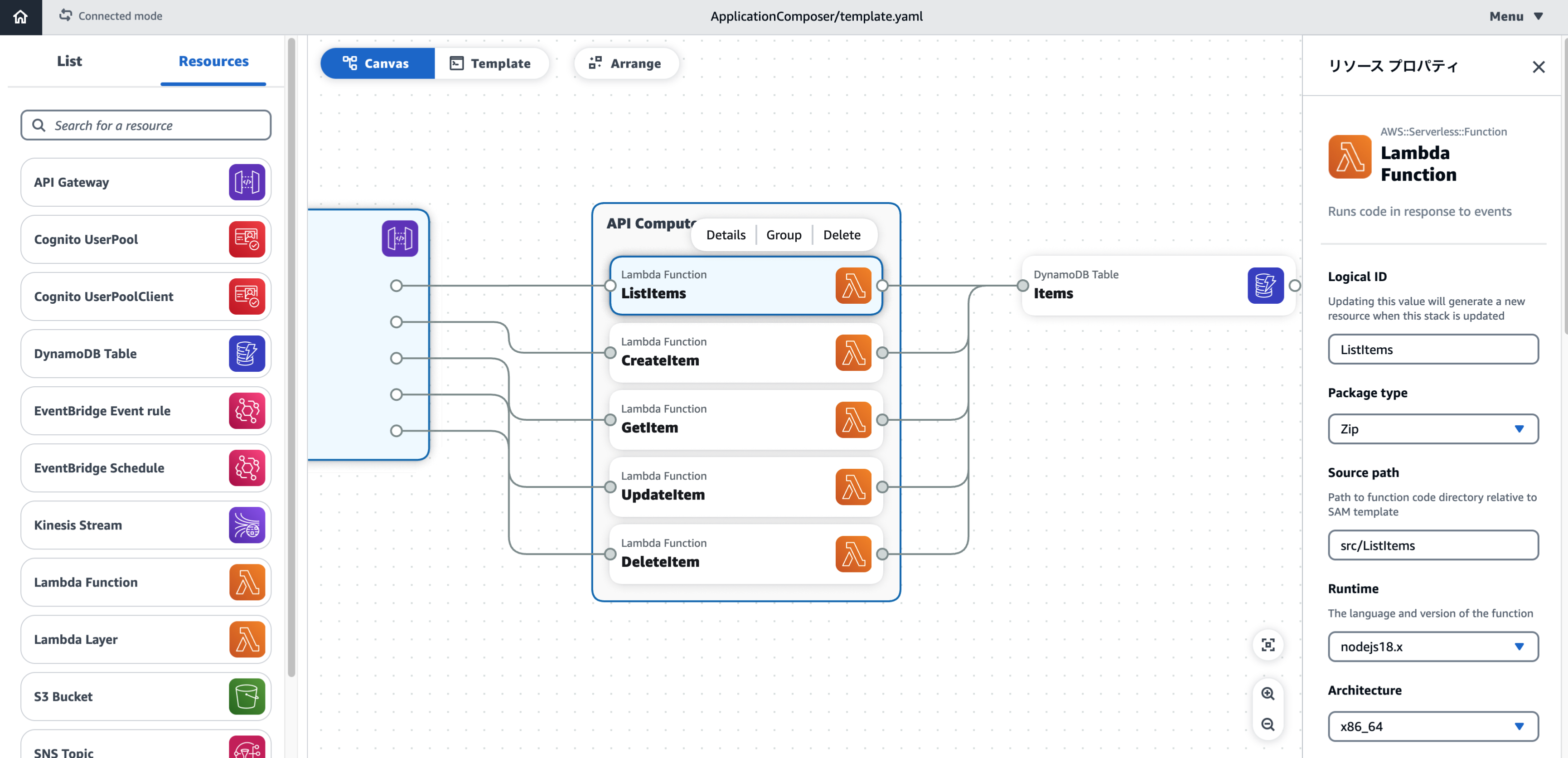Select the GetItem Lambda function card
1568x758 pixels.
pyautogui.click(x=746, y=419)
